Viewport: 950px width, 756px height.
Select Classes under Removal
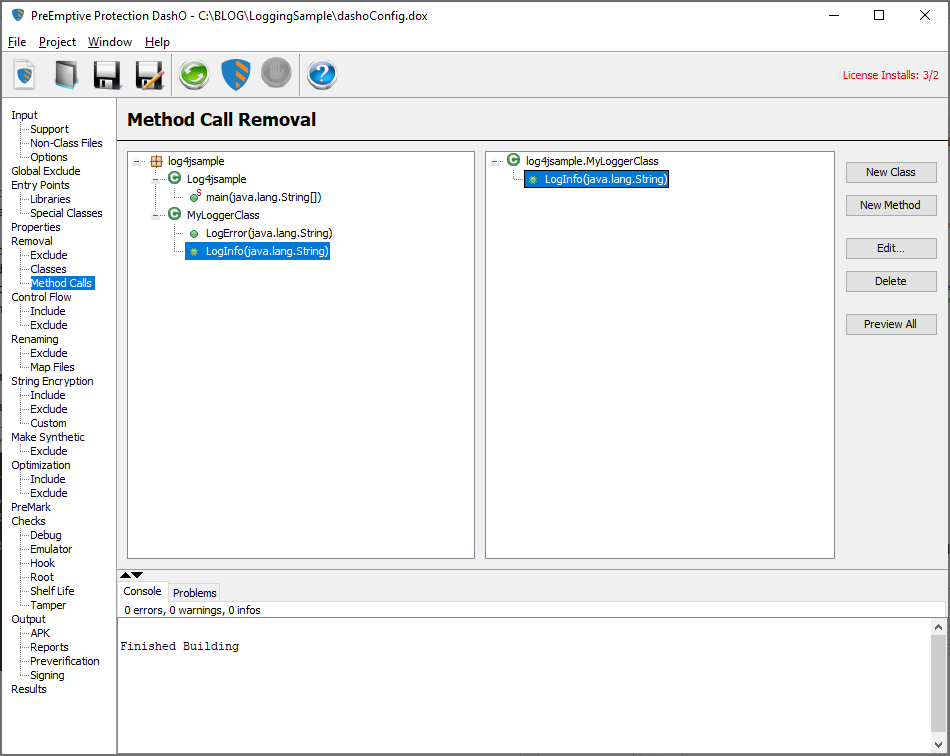[48, 269]
